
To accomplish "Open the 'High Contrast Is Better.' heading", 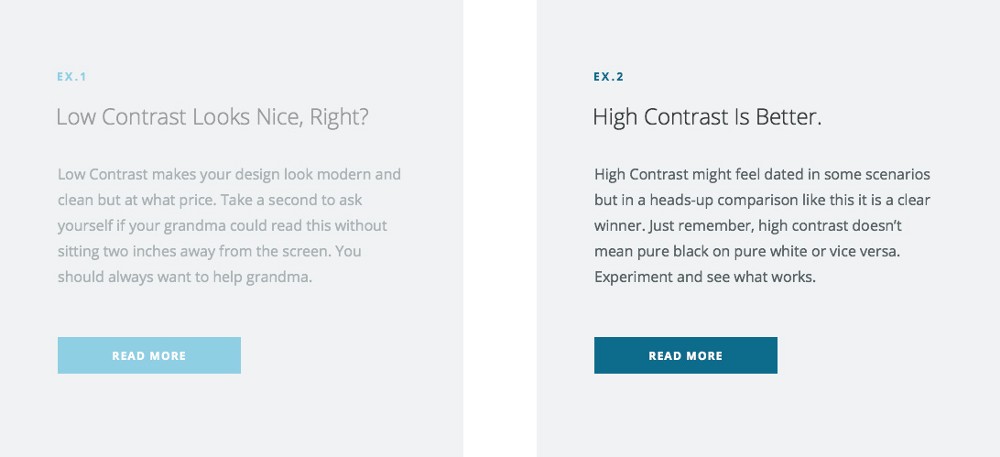I will point(707,118).
